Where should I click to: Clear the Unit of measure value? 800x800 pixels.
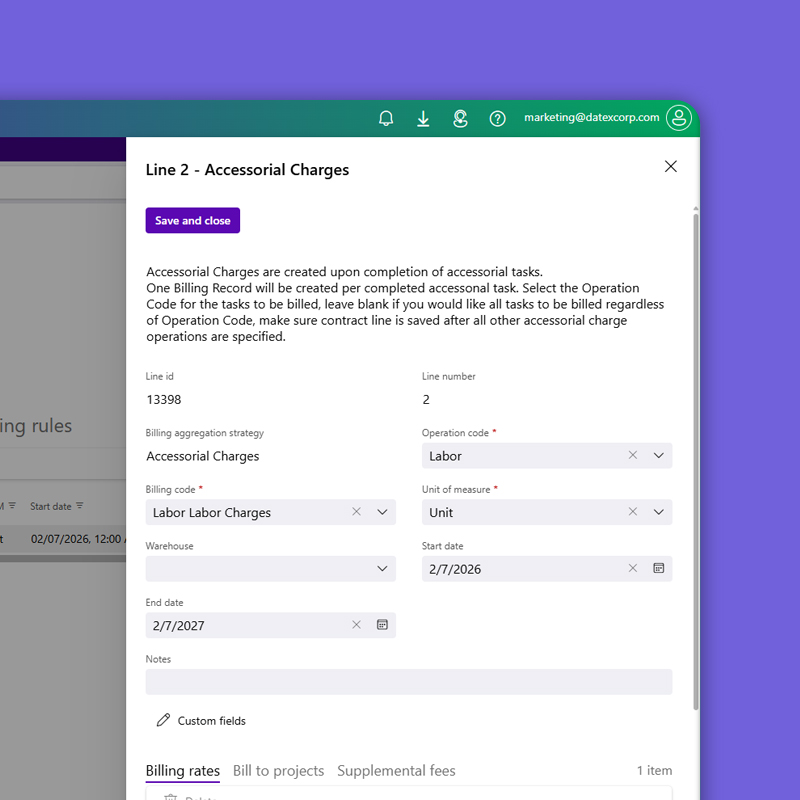(x=632, y=512)
